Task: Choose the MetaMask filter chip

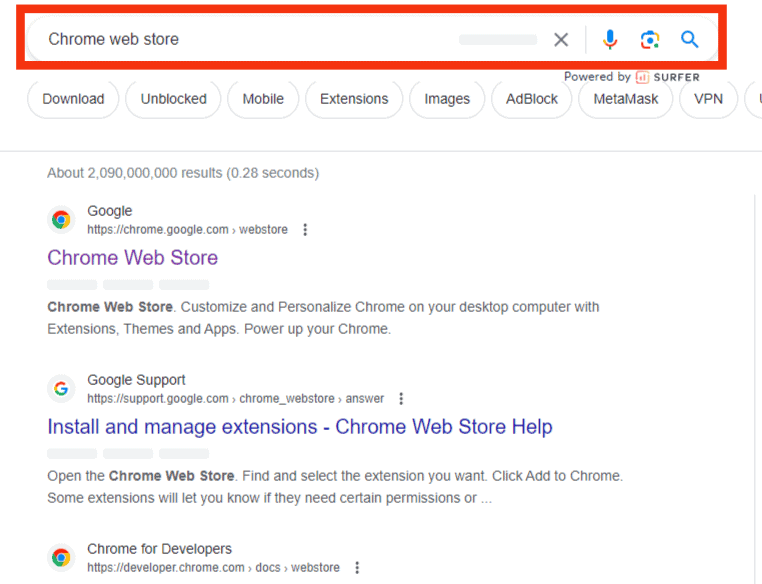Action: click(626, 99)
